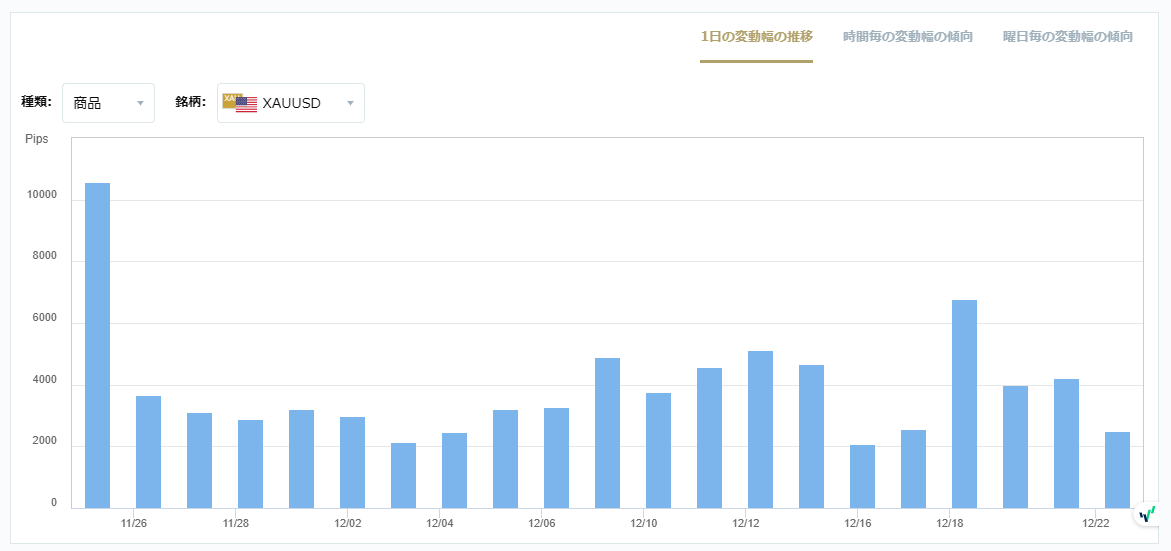Screen dimensions: 1171x551
Task: Switch to 時間毎の変動幅の傾向 tab
Action: pyautogui.click(x=907, y=37)
